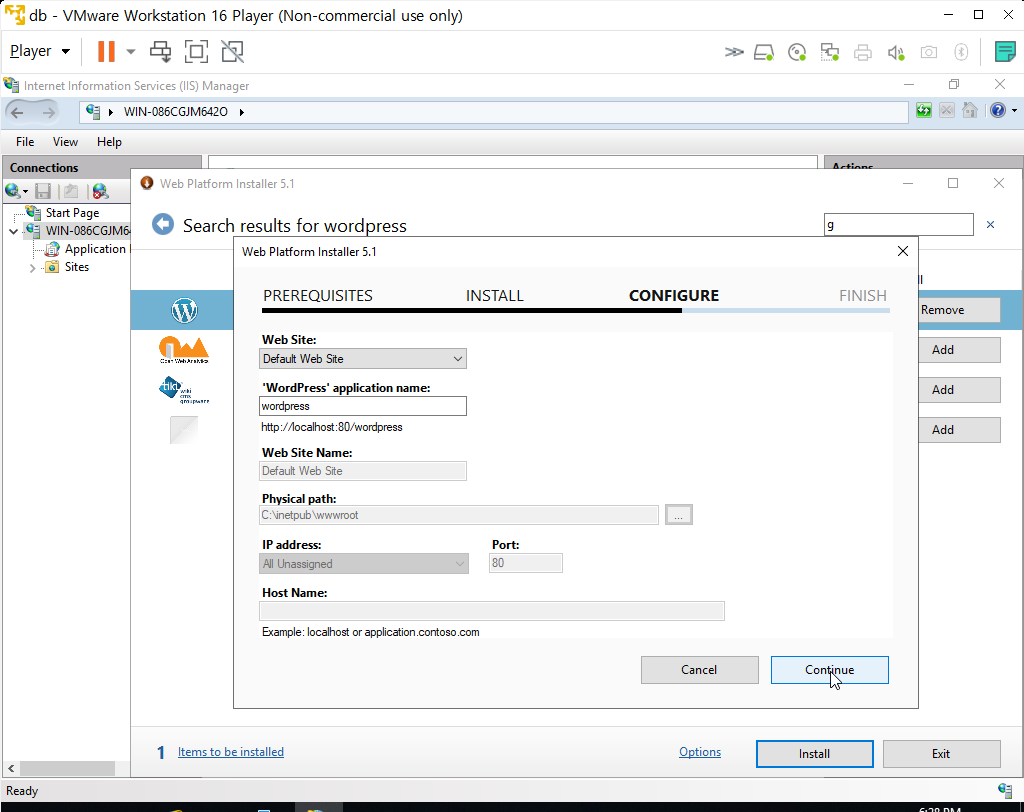Screen dimensions: 1024x812
Task: Click the browse ... button for Physical path
Action: (x=679, y=515)
